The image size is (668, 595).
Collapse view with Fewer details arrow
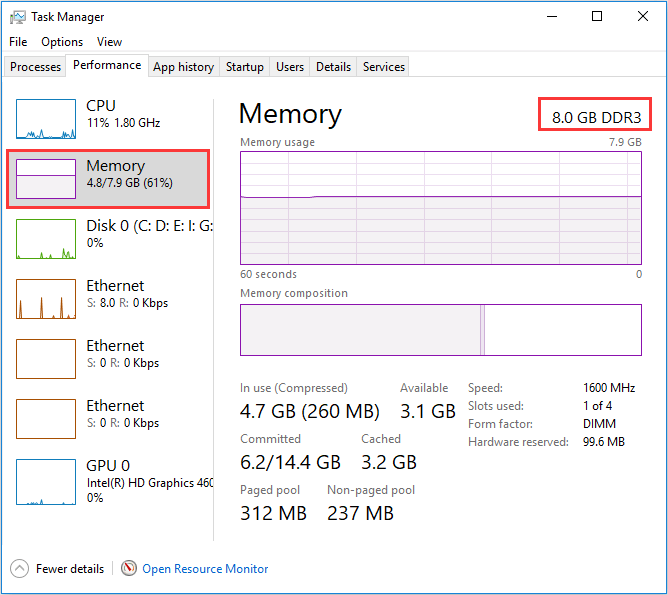[19, 568]
